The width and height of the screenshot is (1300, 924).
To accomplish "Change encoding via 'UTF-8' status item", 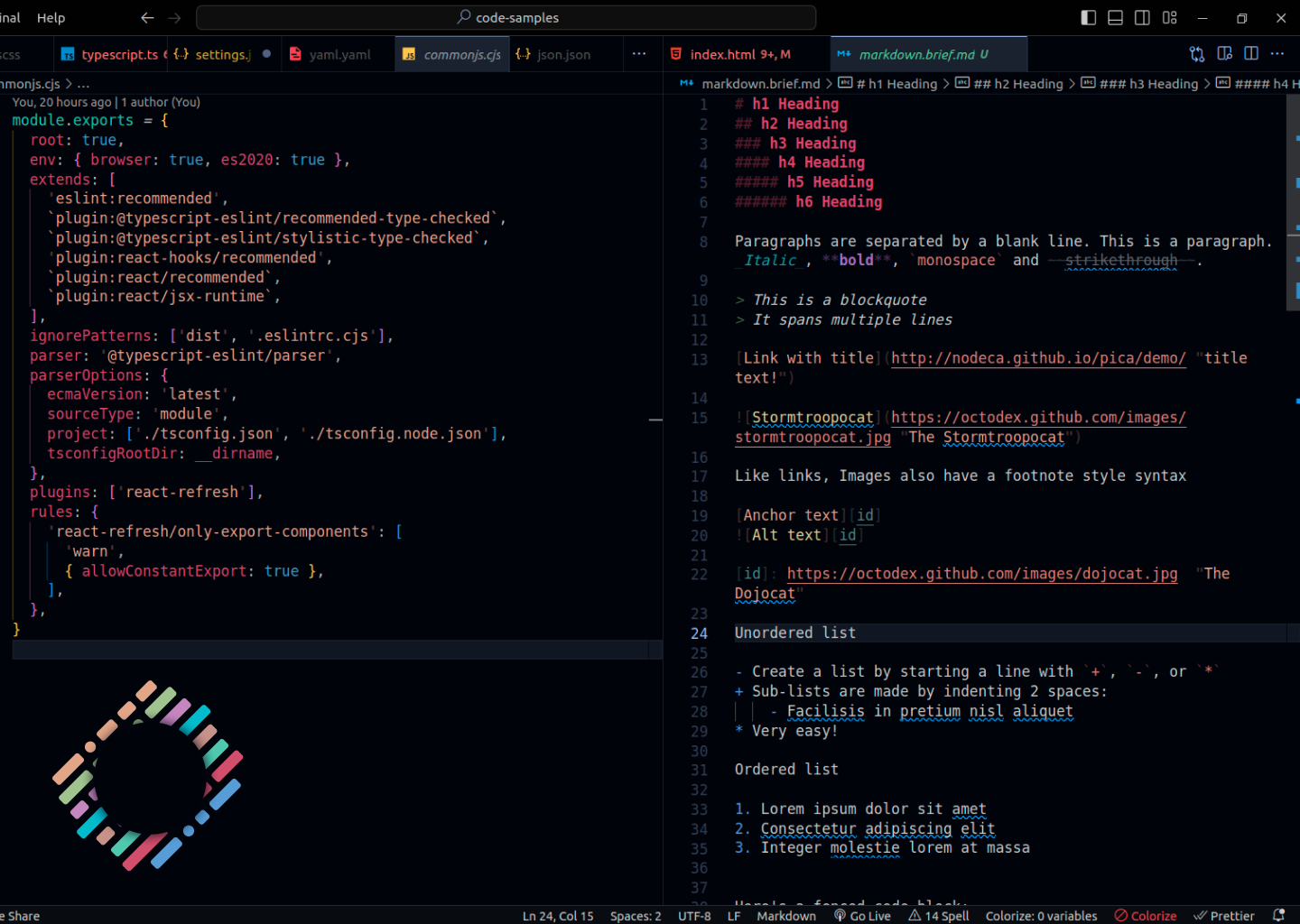I will 694,916.
